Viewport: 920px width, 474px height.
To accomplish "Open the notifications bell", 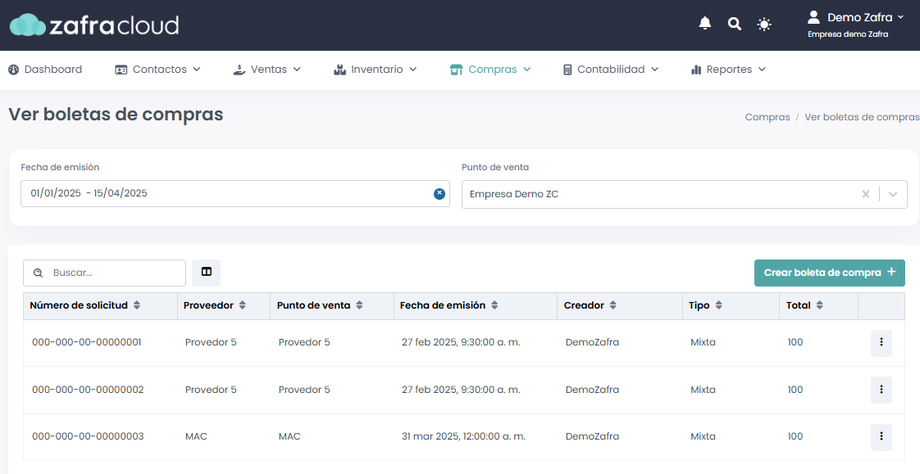I will [x=705, y=23].
